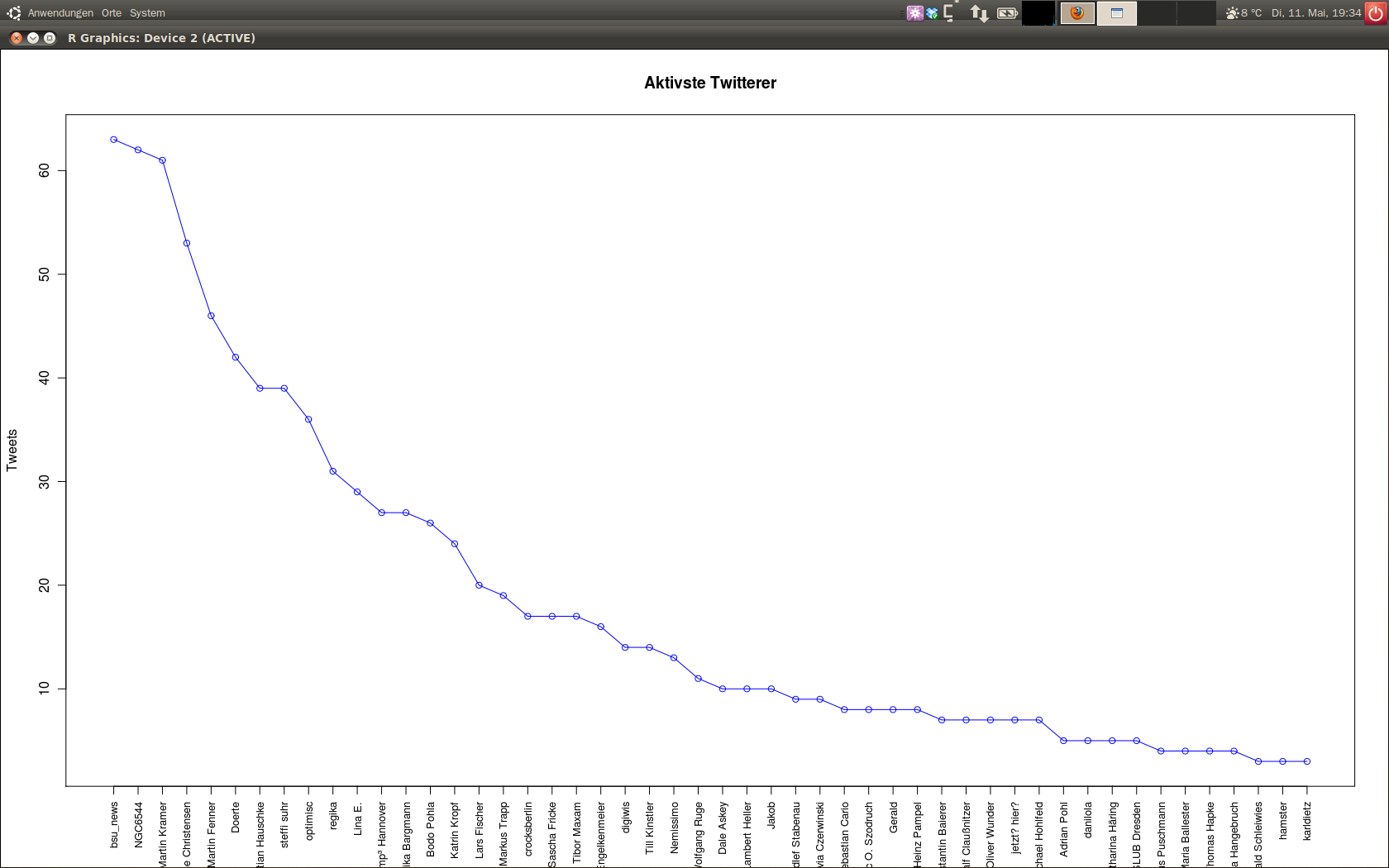Minimize the R Graphics window
Viewport: 1389px width, 868px height.
(33, 38)
